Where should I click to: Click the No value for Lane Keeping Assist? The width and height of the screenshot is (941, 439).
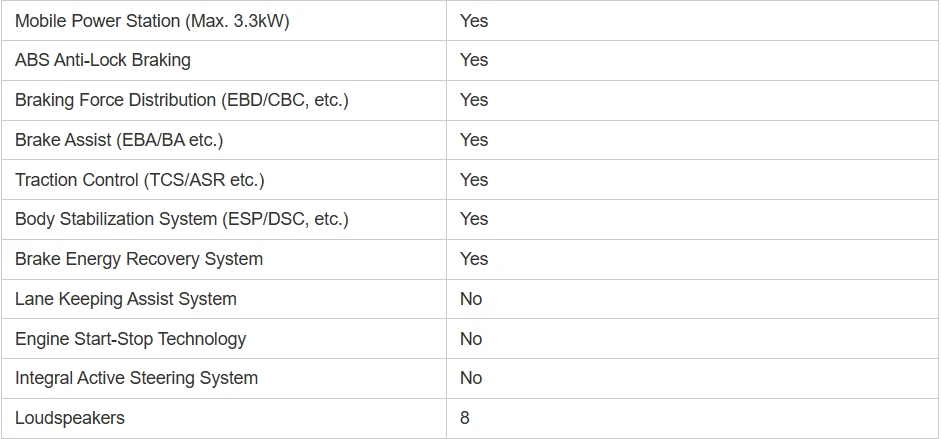point(471,299)
